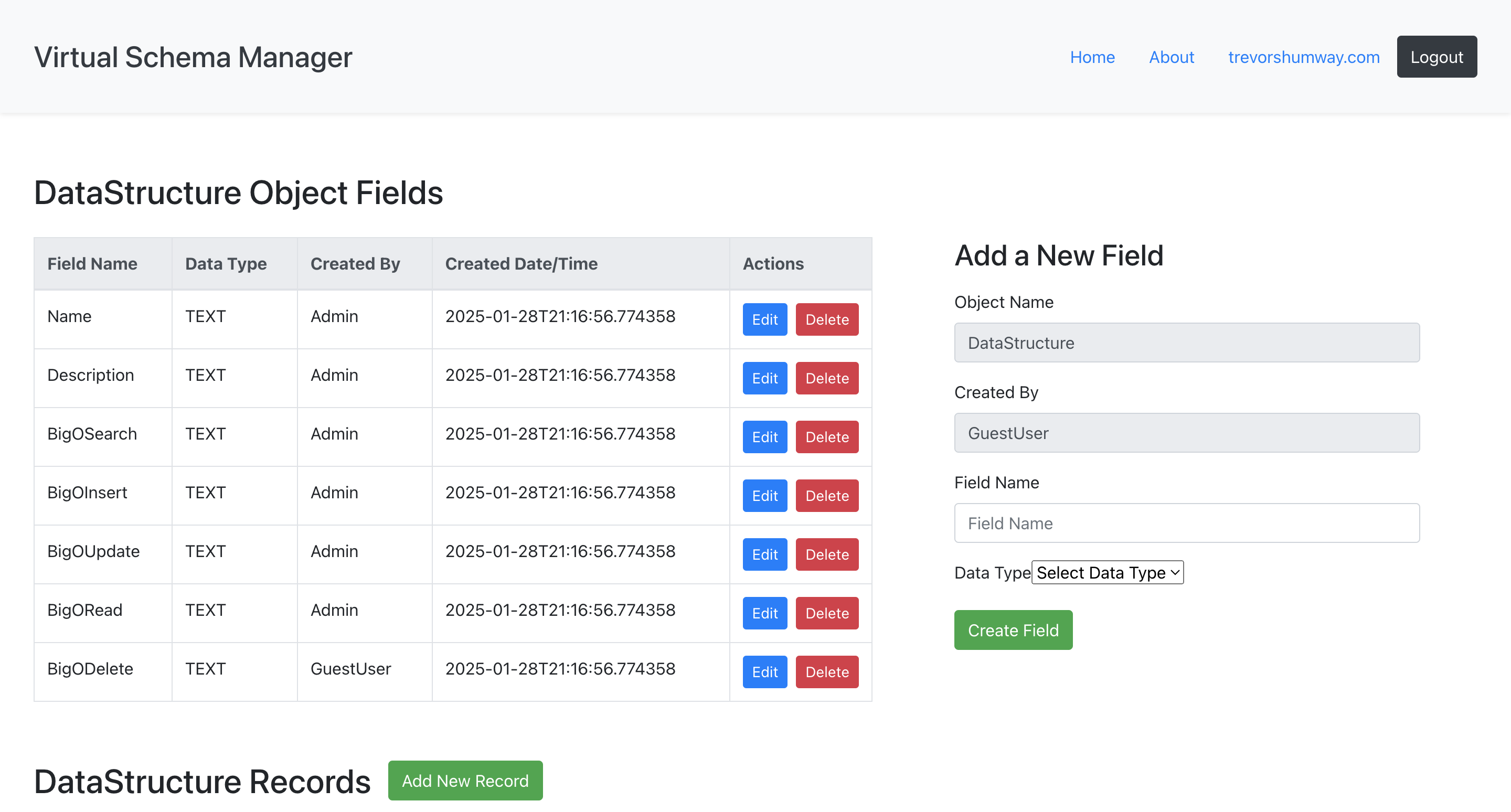Delete the BigORead field

coord(826,613)
